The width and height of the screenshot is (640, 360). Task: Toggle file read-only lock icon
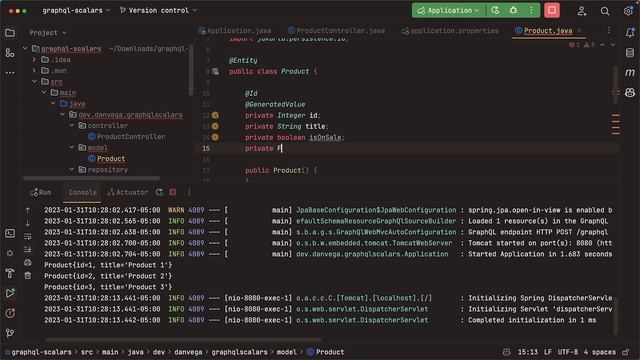tap(626, 352)
